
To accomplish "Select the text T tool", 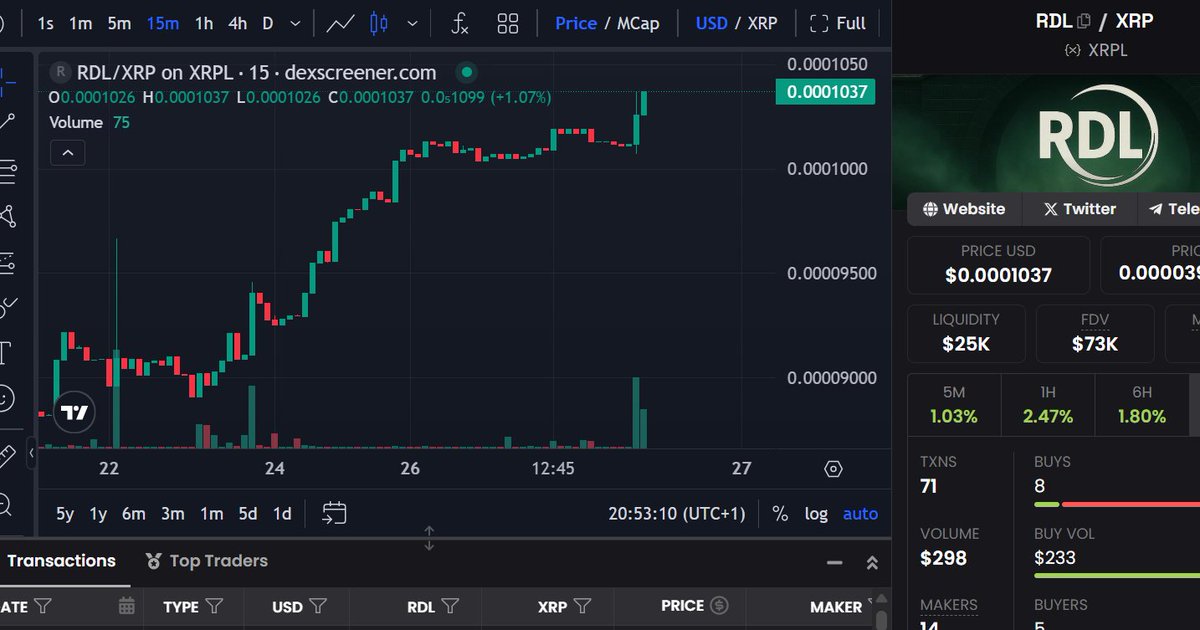I will 7,352.
